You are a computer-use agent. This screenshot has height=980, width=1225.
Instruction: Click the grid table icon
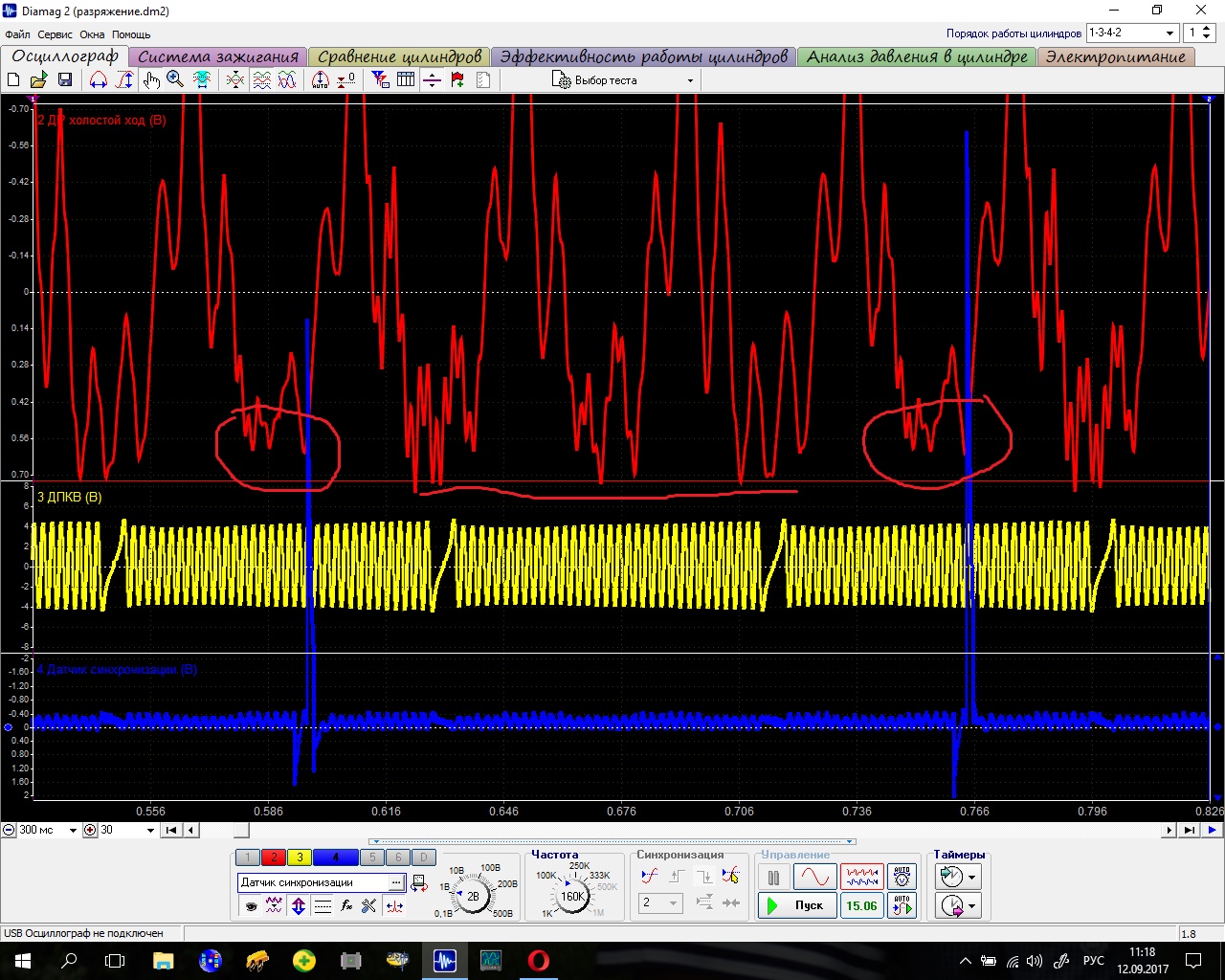click(x=406, y=79)
